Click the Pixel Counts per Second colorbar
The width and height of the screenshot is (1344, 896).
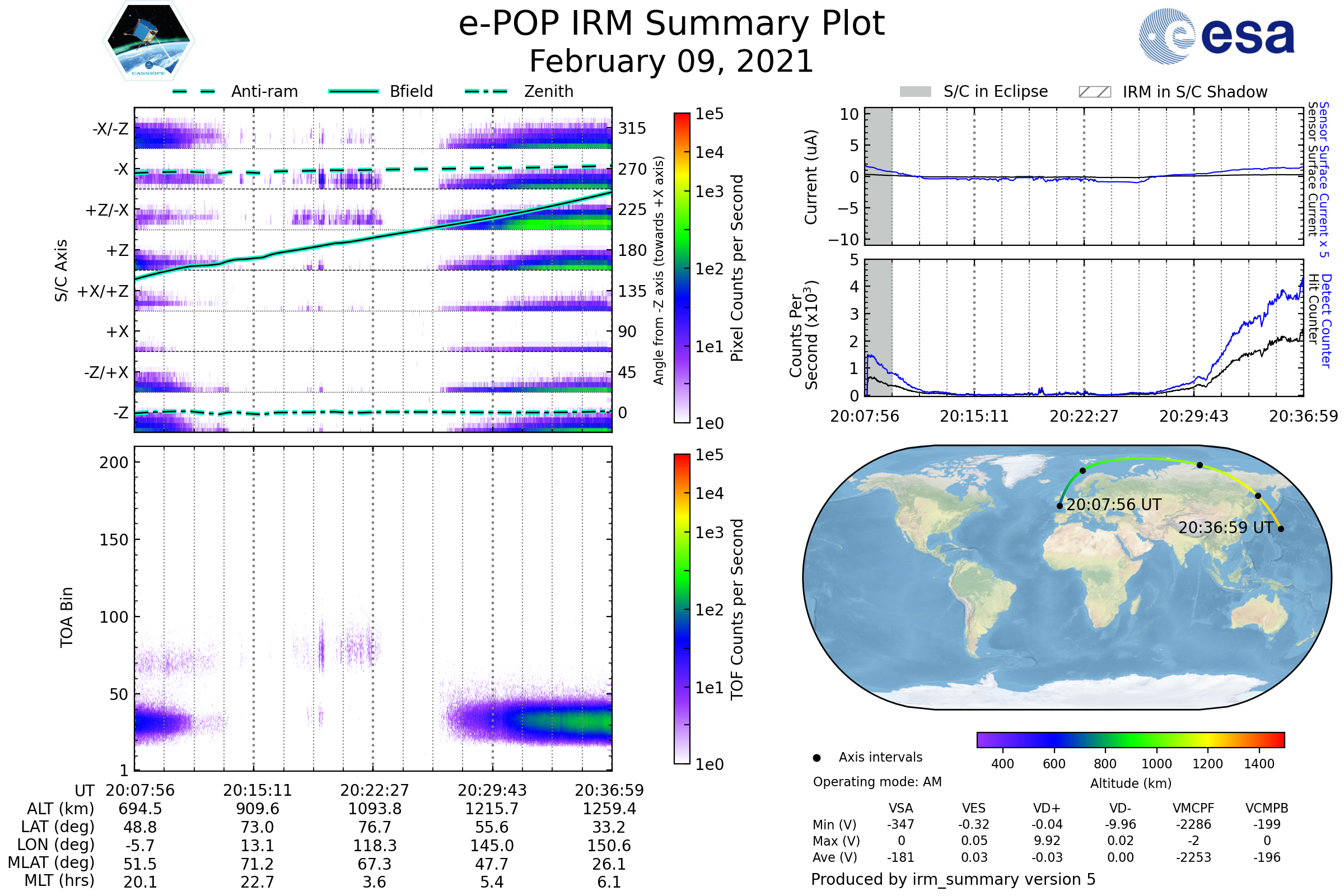click(x=682, y=268)
